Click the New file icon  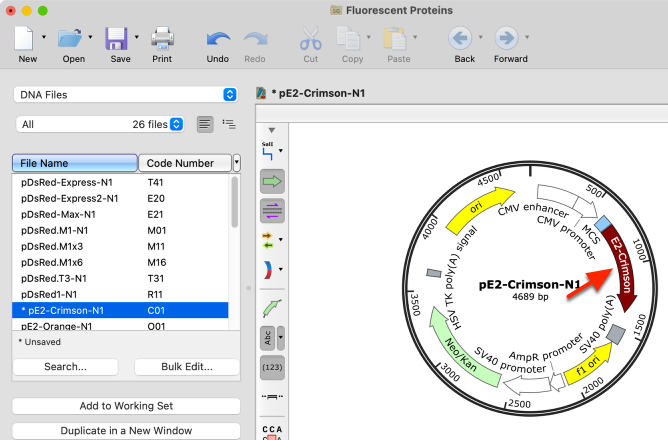click(24, 38)
